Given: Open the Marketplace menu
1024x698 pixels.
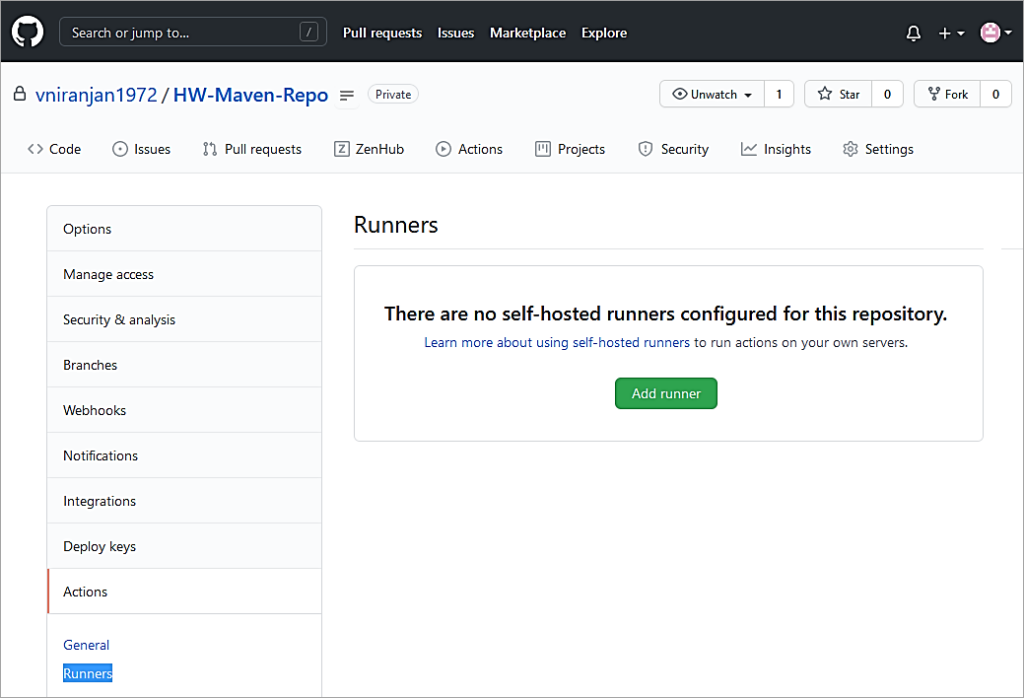Looking at the screenshot, I should pyautogui.click(x=527, y=32).
